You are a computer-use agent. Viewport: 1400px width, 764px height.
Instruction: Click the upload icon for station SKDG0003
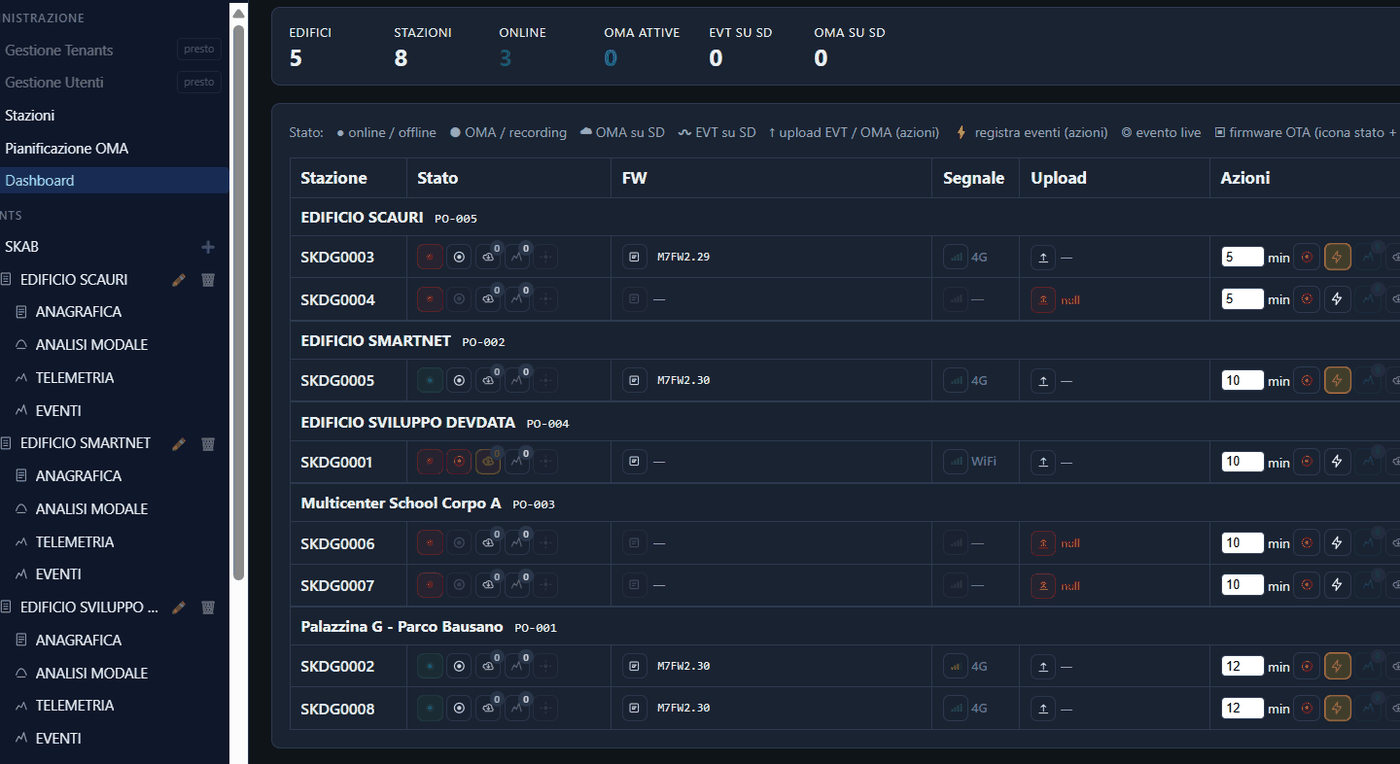1043,257
